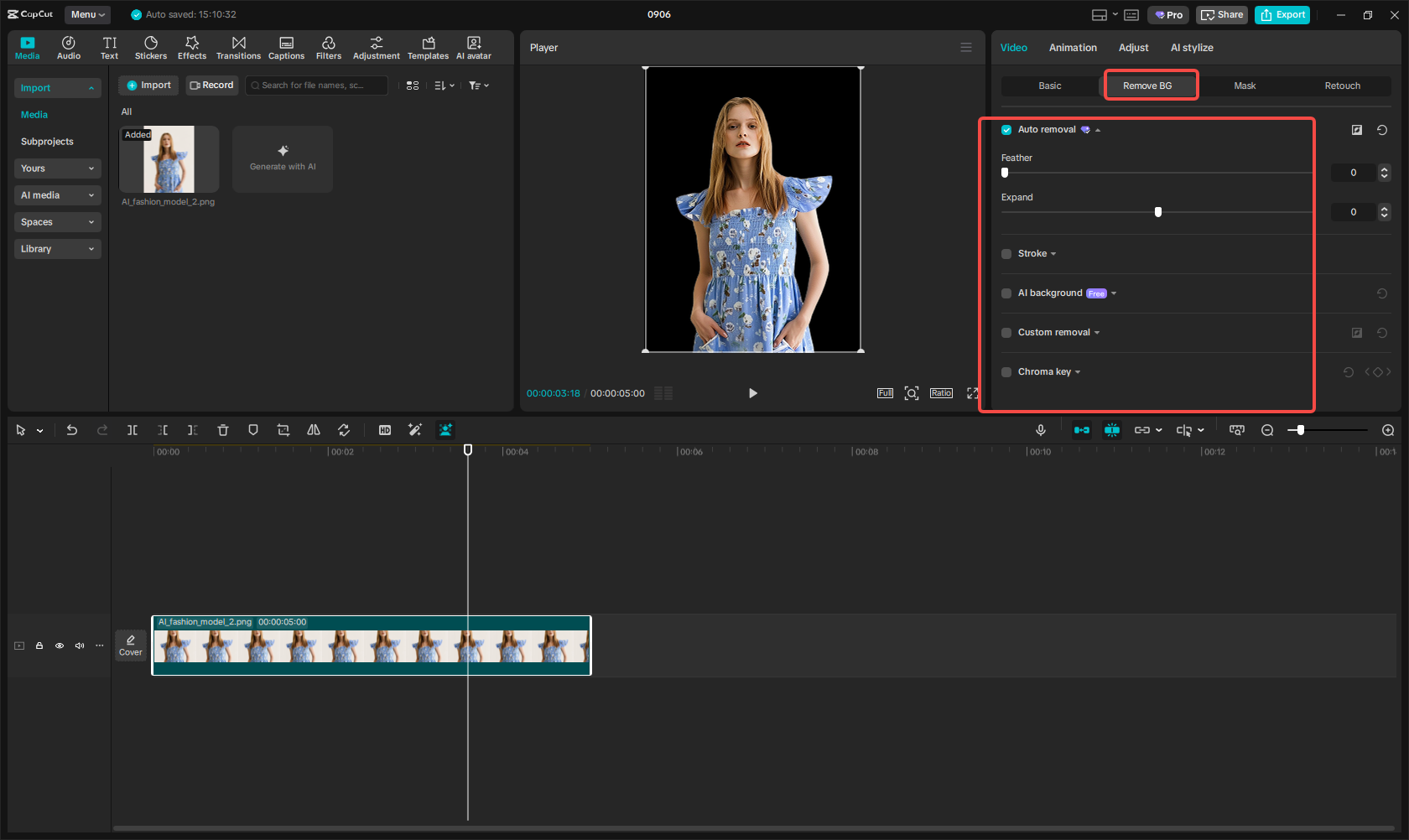Select the Mask tab
The image size is (1409, 840).
click(1245, 86)
